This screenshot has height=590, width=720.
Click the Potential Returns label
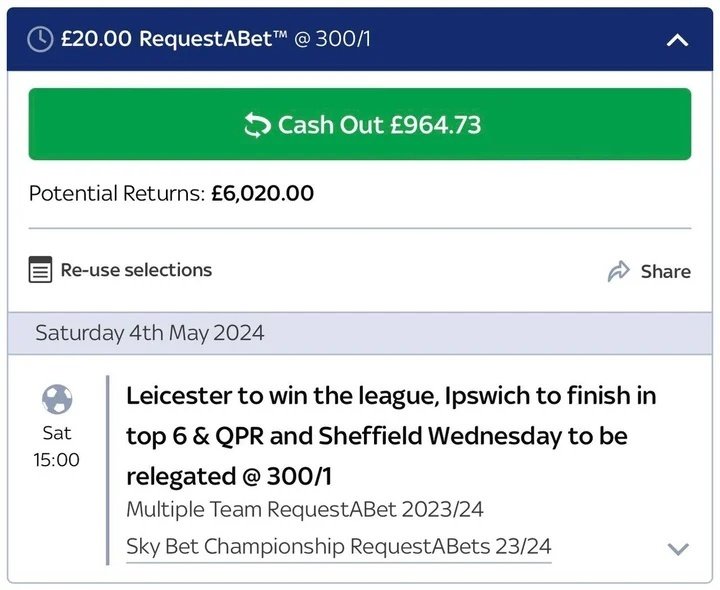[x=117, y=193]
